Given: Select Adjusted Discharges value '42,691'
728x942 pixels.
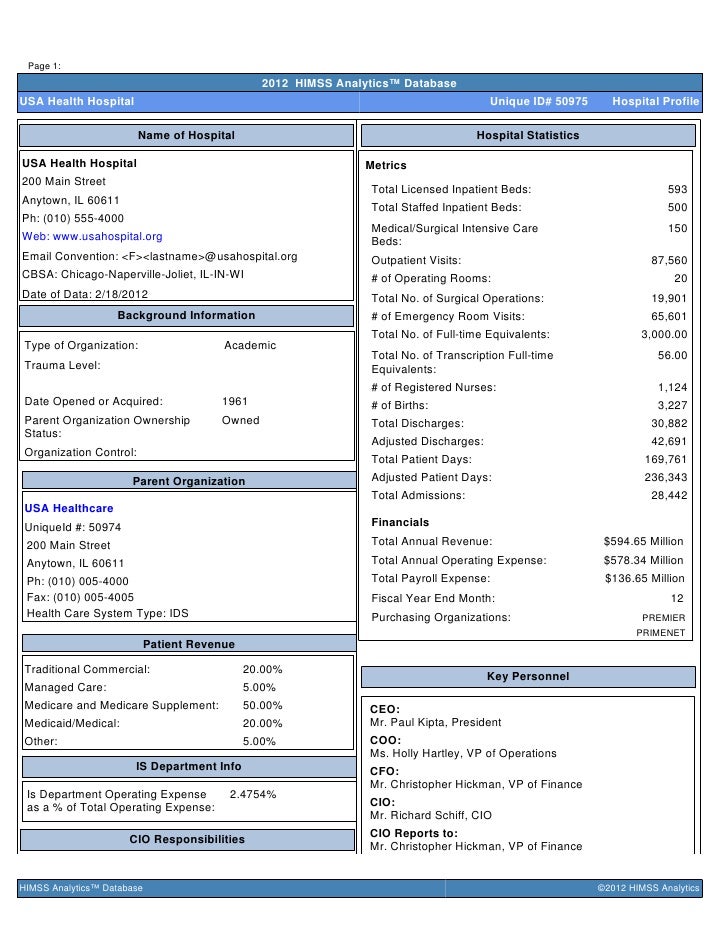Looking at the screenshot, I should click(669, 442).
